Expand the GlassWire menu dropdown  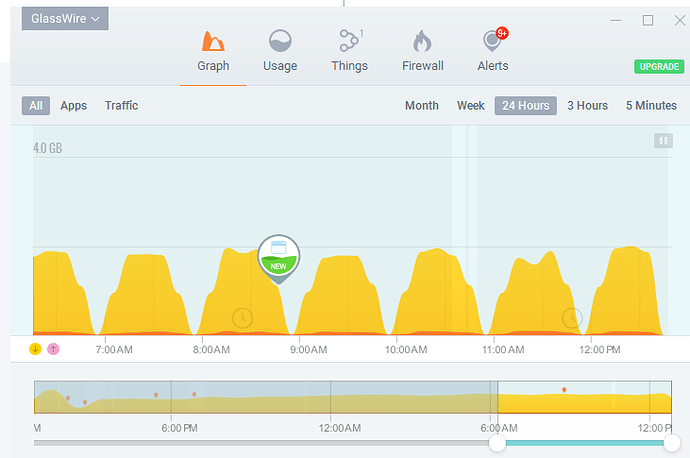65,18
